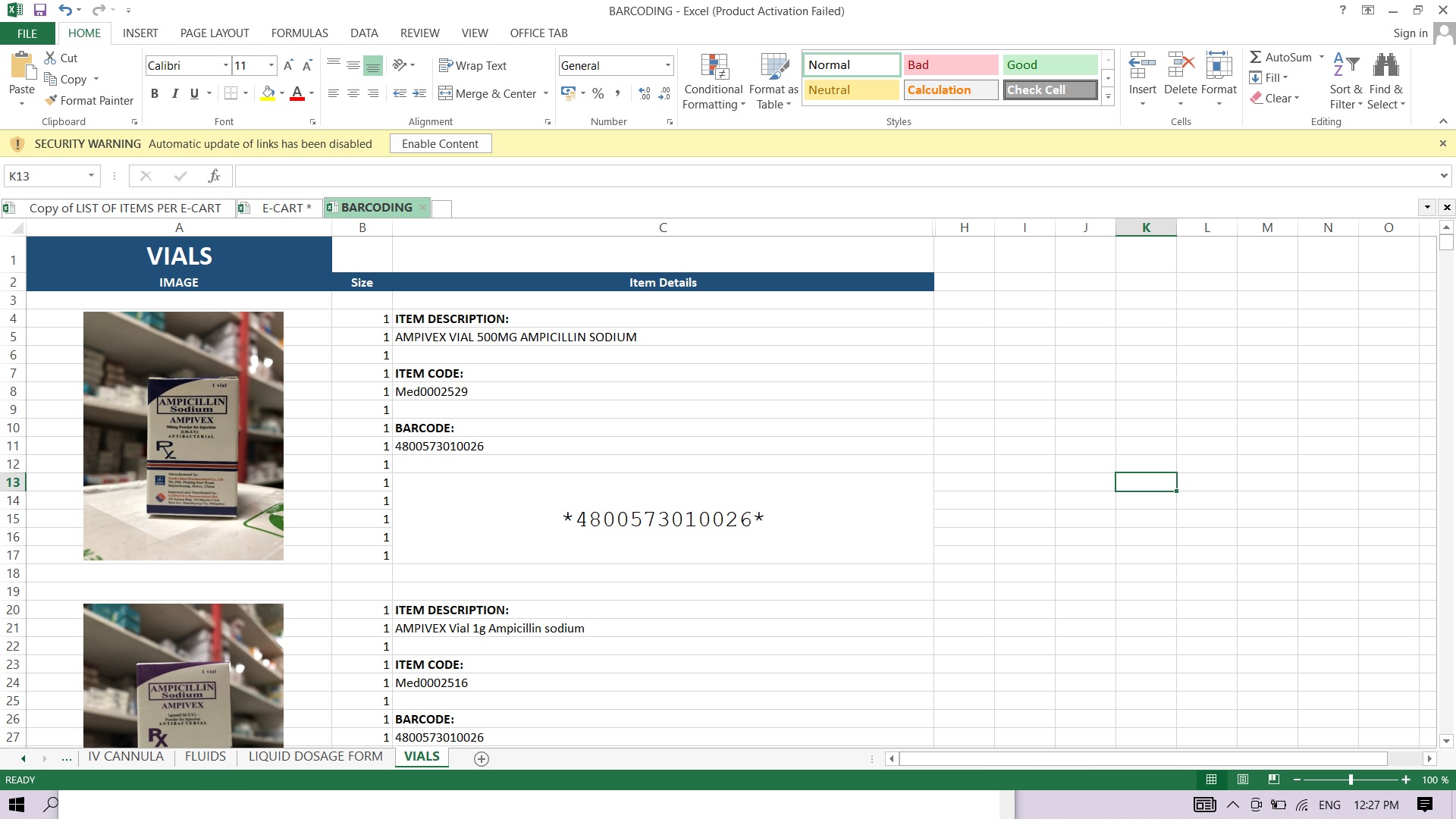Click the Format Painter icon
The image size is (1456, 819).
(x=52, y=100)
